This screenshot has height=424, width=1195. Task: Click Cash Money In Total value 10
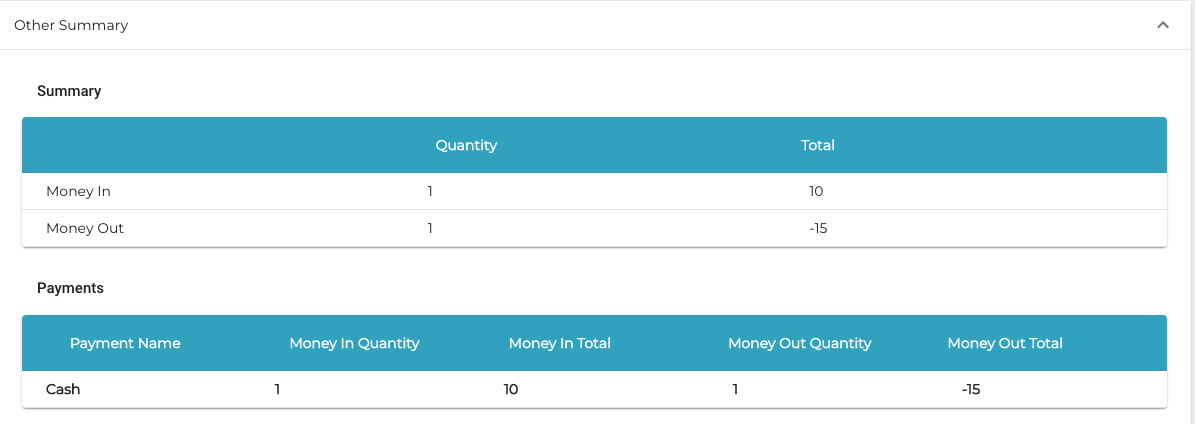tap(511, 389)
